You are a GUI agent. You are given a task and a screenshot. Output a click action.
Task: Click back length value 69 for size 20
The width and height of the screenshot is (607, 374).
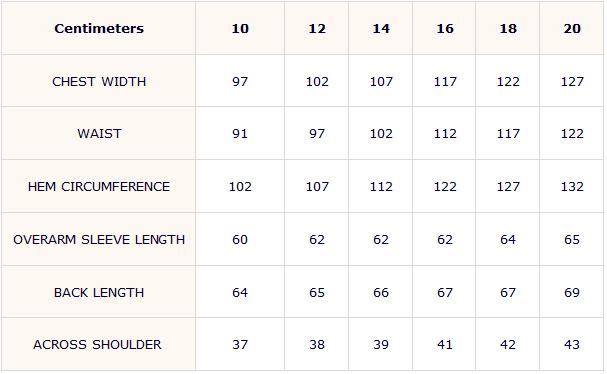(x=572, y=293)
